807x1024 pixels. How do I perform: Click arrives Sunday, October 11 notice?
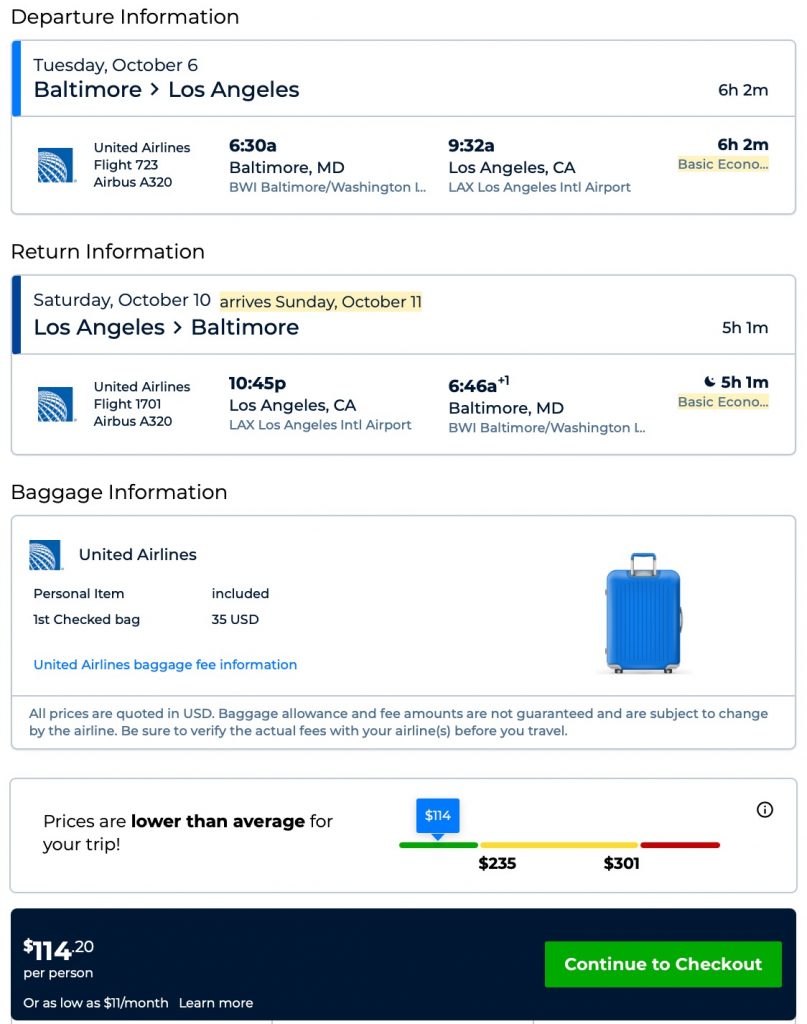[x=321, y=301]
